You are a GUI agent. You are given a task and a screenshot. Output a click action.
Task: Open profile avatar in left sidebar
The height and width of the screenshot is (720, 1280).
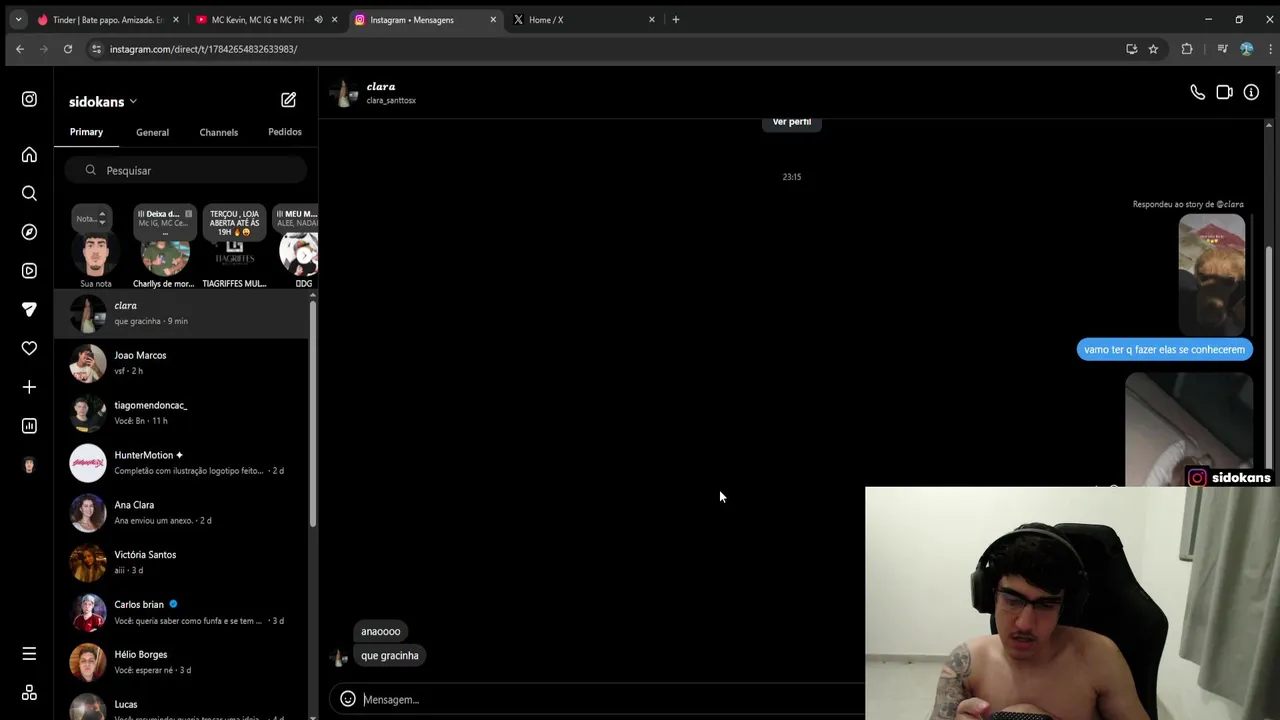coord(29,465)
